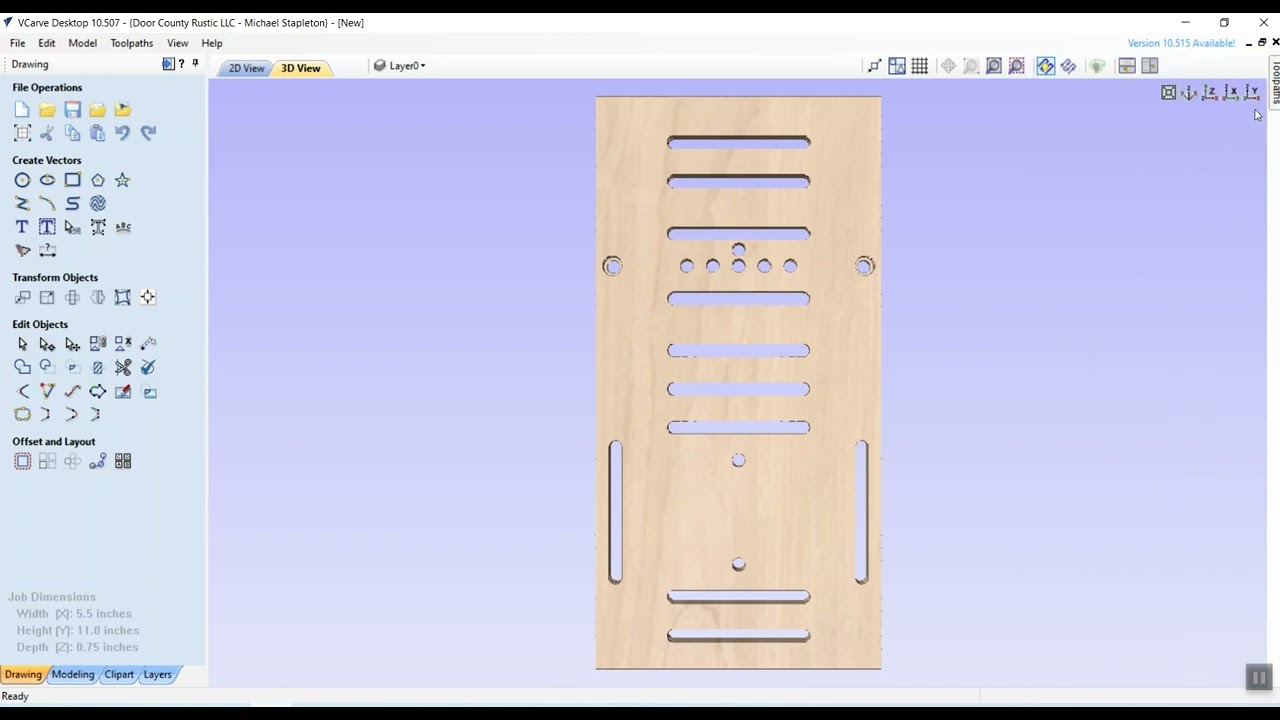Screen dimensions: 1280x720
Task: Click the Copy Along Vectors icon
Action: pyautogui.click(x=97, y=461)
